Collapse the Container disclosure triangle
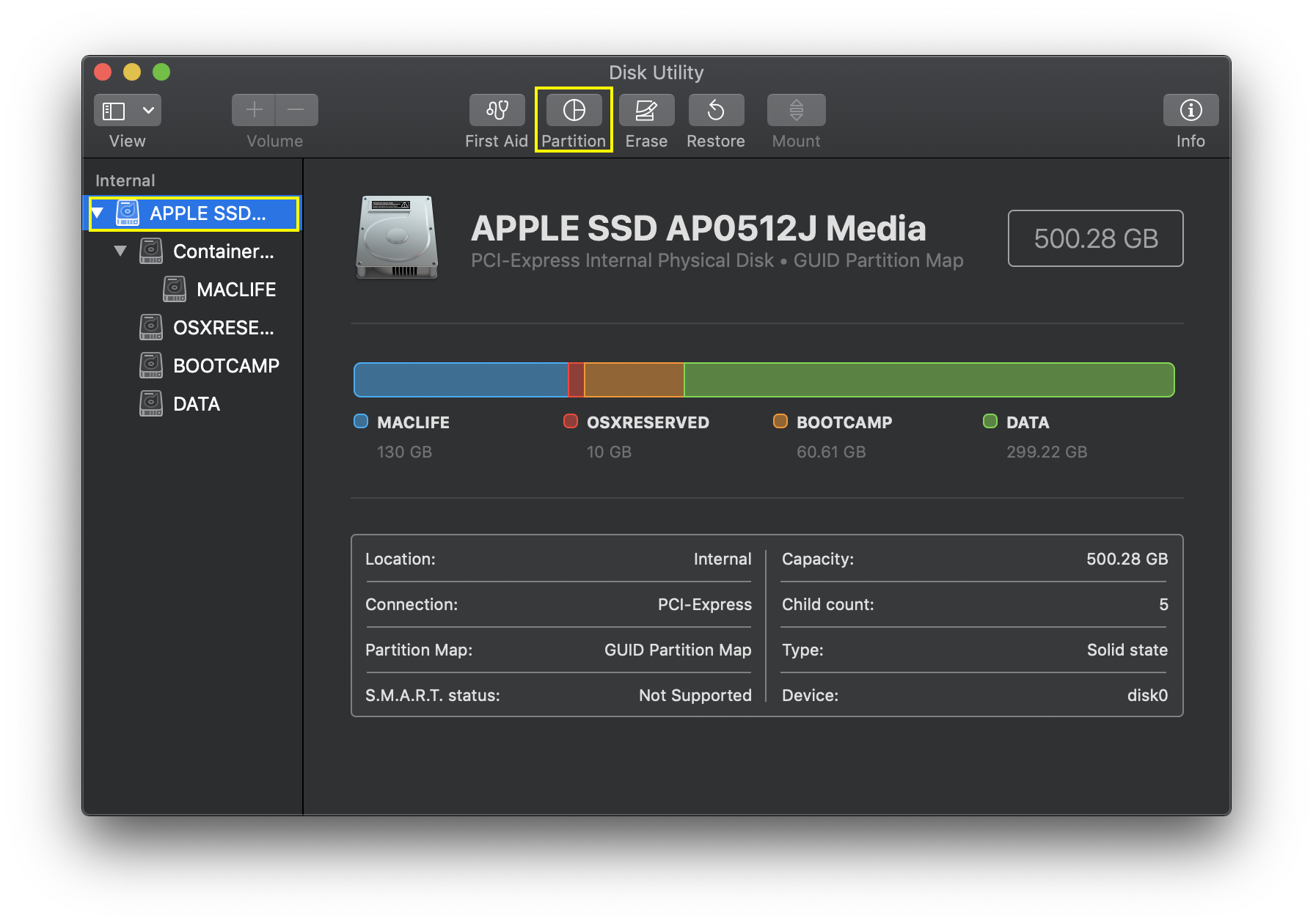Viewport: 1313px width, 924px height. [120, 252]
